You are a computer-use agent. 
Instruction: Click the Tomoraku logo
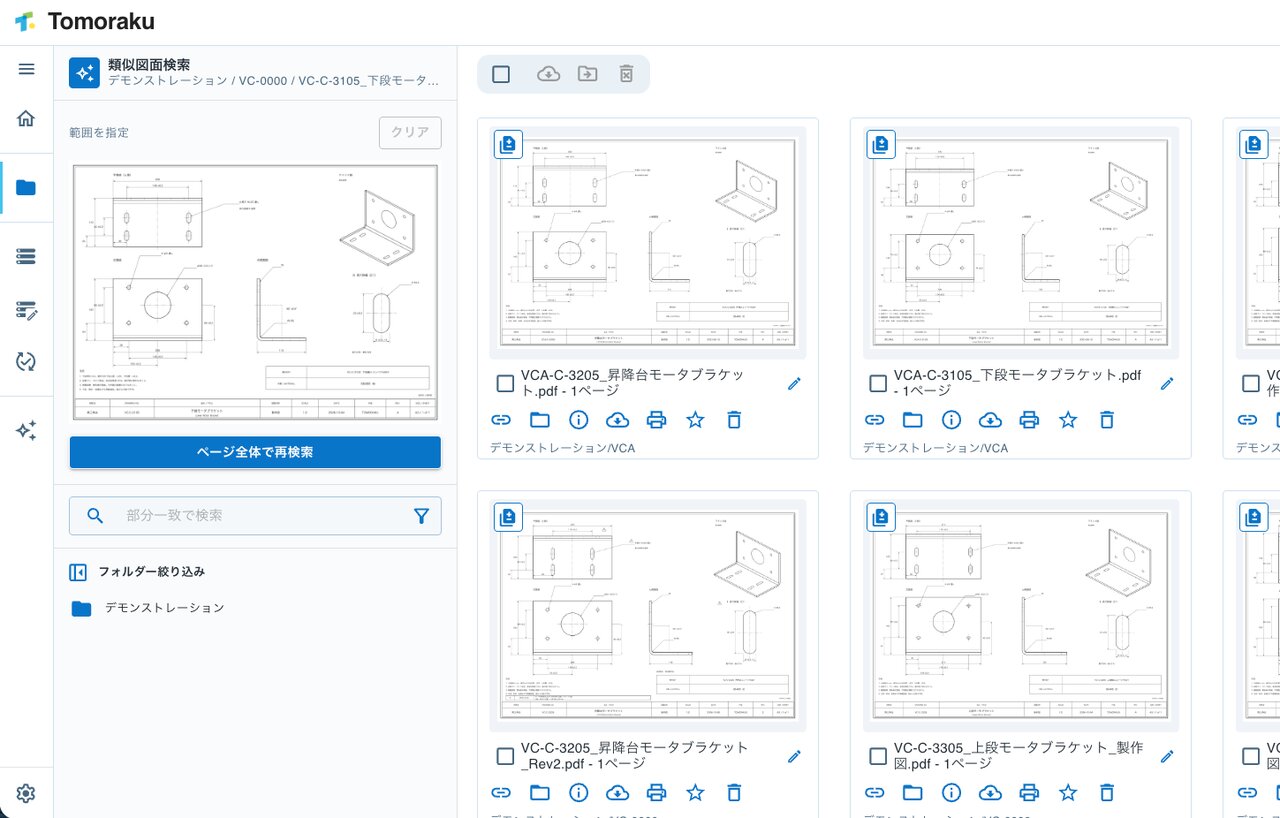[84, 21]
